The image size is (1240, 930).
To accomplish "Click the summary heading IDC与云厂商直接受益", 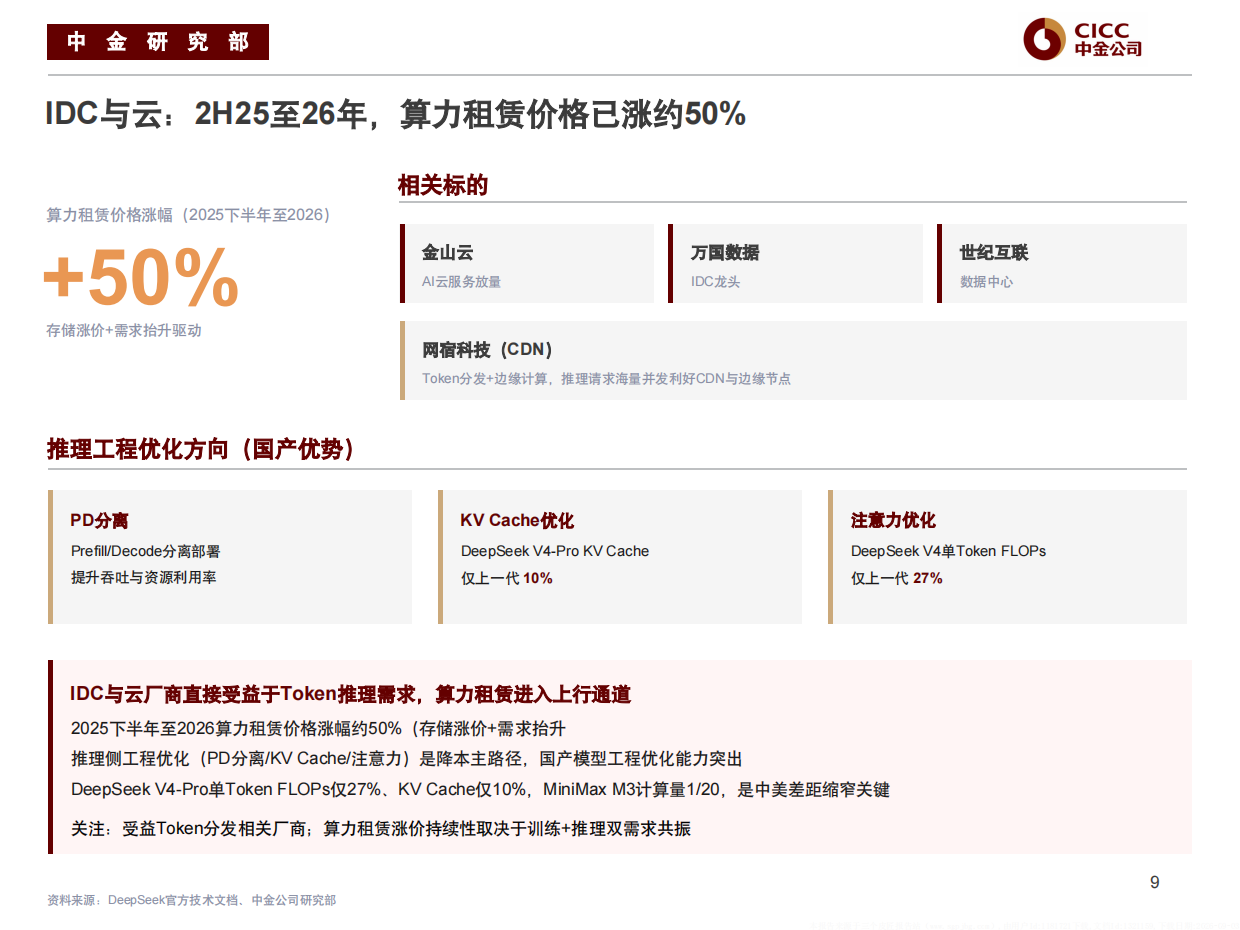I will click(351, 694).
